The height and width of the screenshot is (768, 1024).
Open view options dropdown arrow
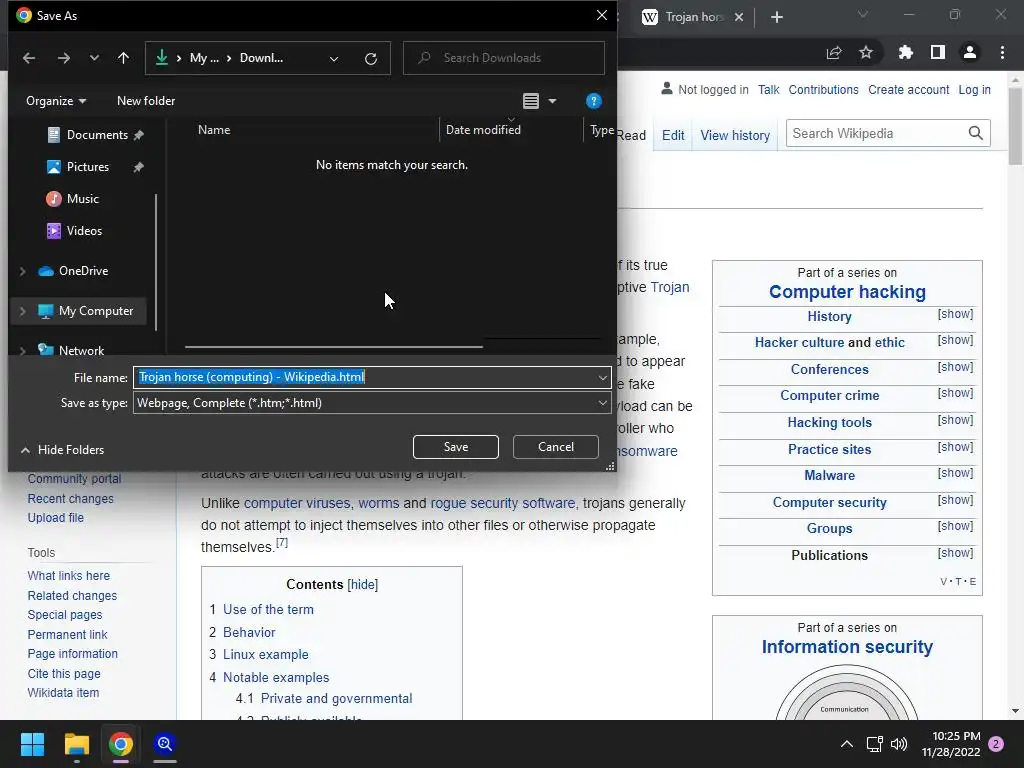(552, 101)
